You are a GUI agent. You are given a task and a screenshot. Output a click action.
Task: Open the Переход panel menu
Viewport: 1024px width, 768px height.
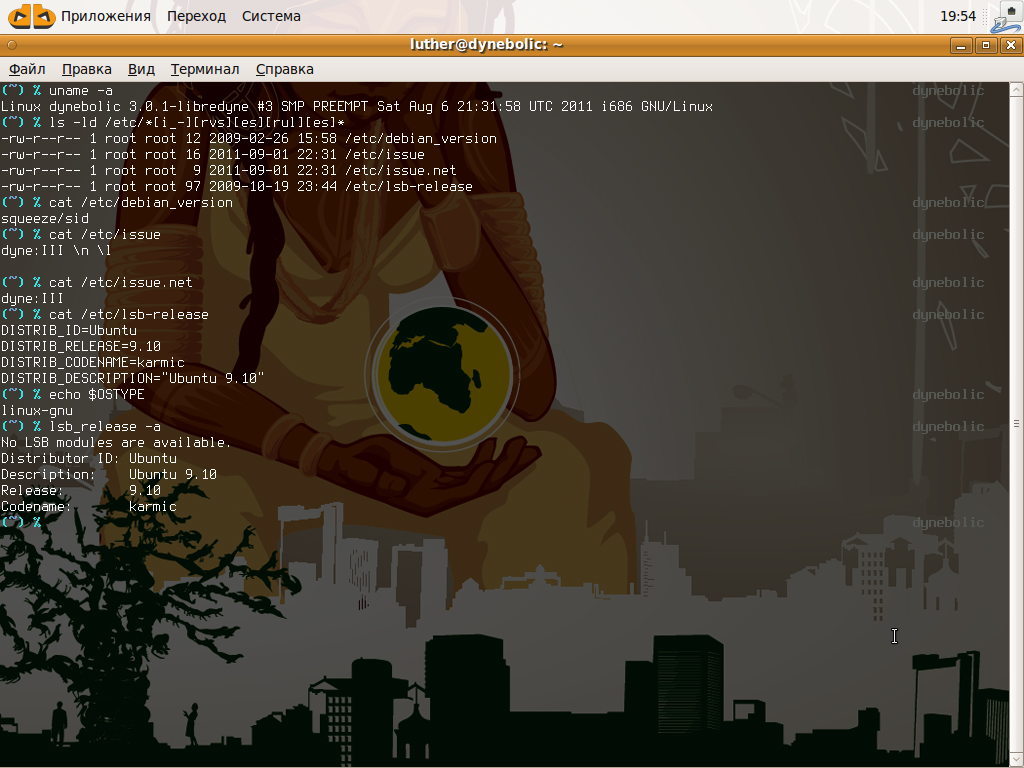point(196,16)
